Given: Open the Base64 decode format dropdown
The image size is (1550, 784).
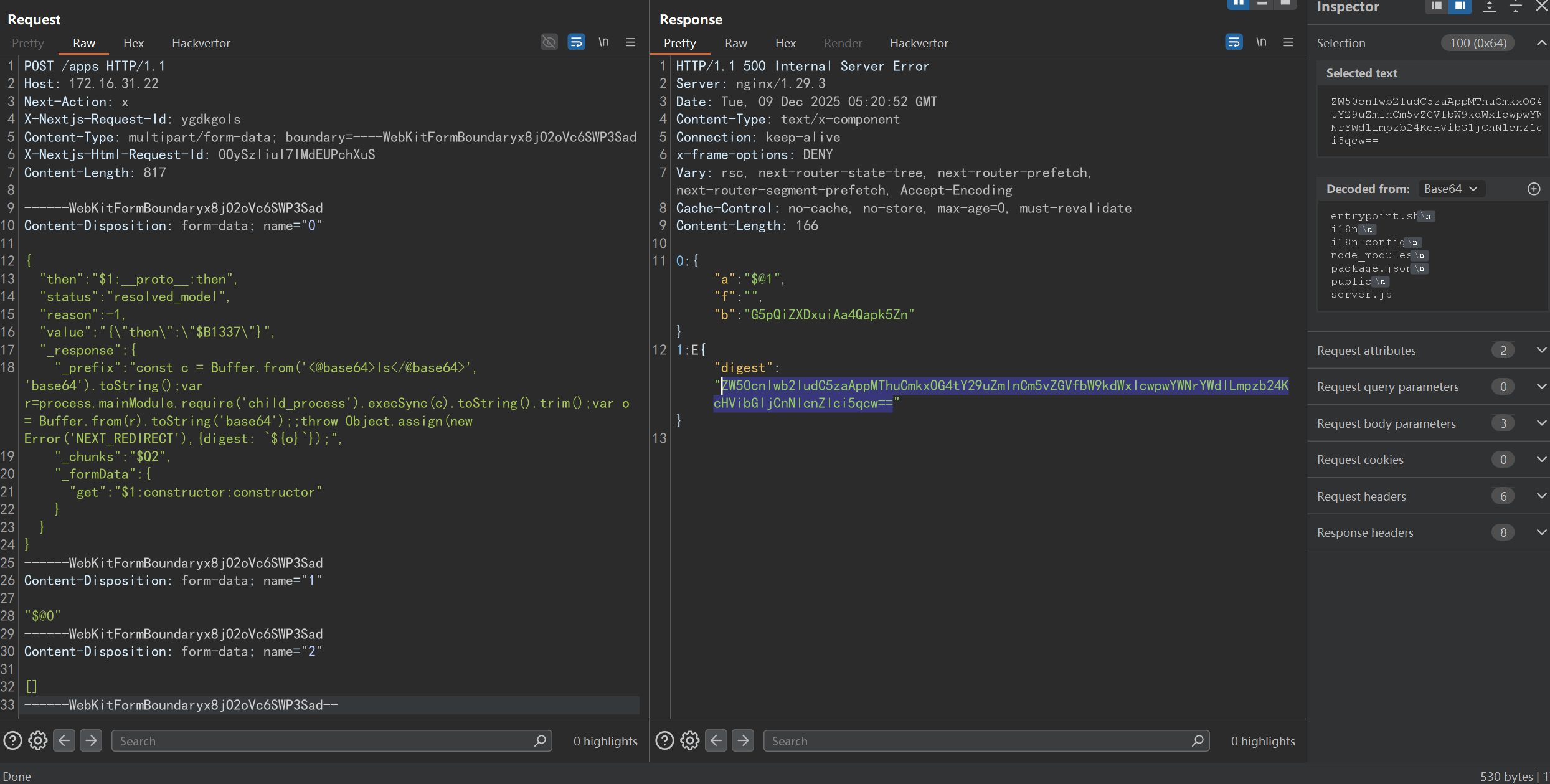Looking at the screenshot, I should pos(1450,189).
